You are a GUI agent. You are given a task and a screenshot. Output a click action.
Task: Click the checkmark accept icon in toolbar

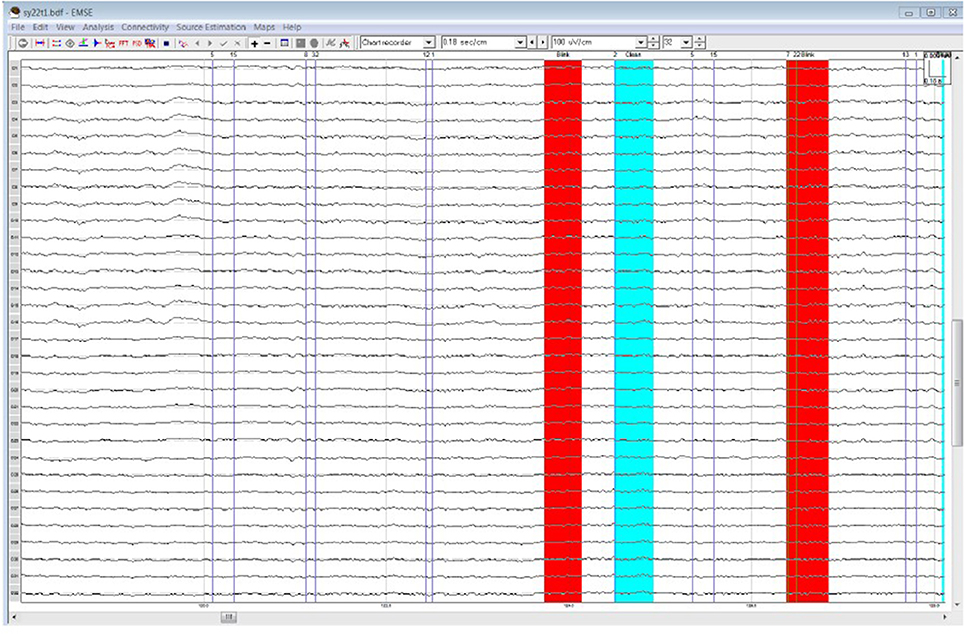[224, 43]
